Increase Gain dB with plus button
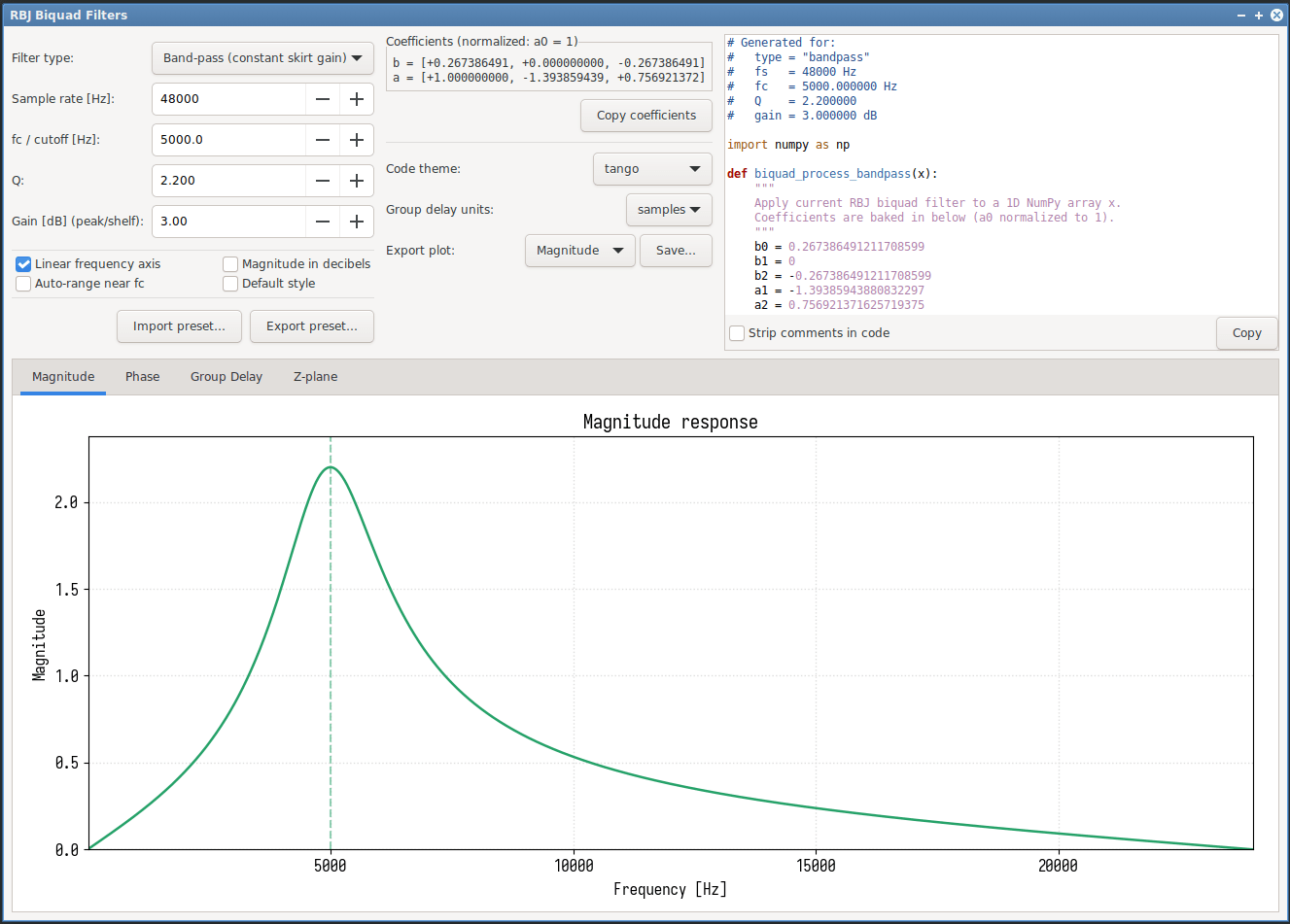The image size is (1290, 924). [357, 222]
